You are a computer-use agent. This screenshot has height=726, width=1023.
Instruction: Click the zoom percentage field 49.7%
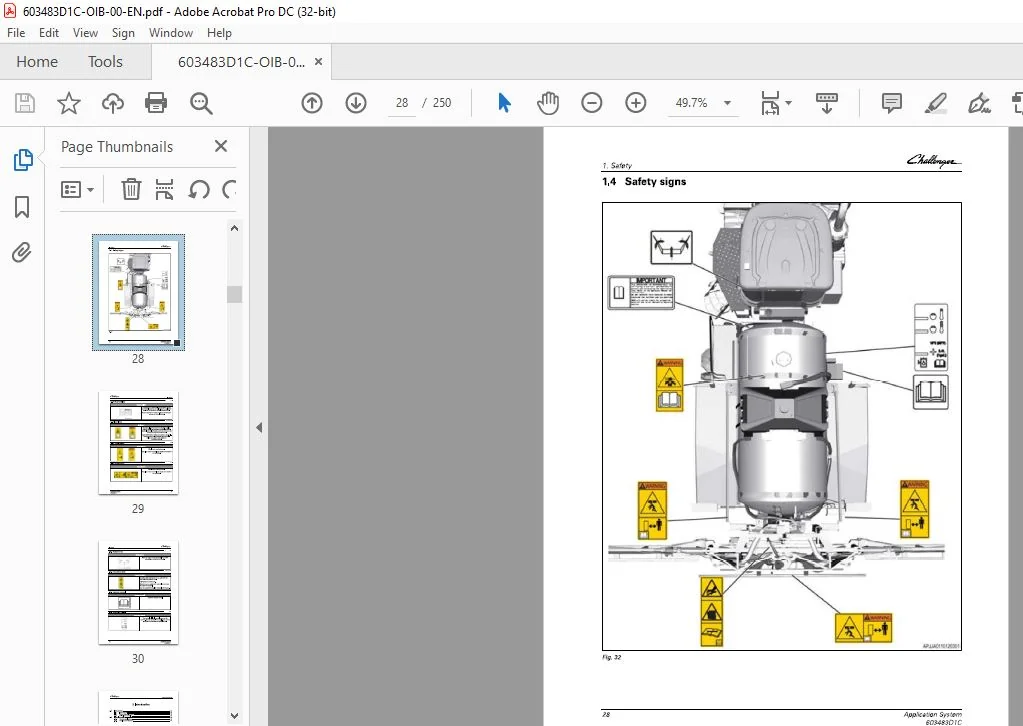point(692,103)
